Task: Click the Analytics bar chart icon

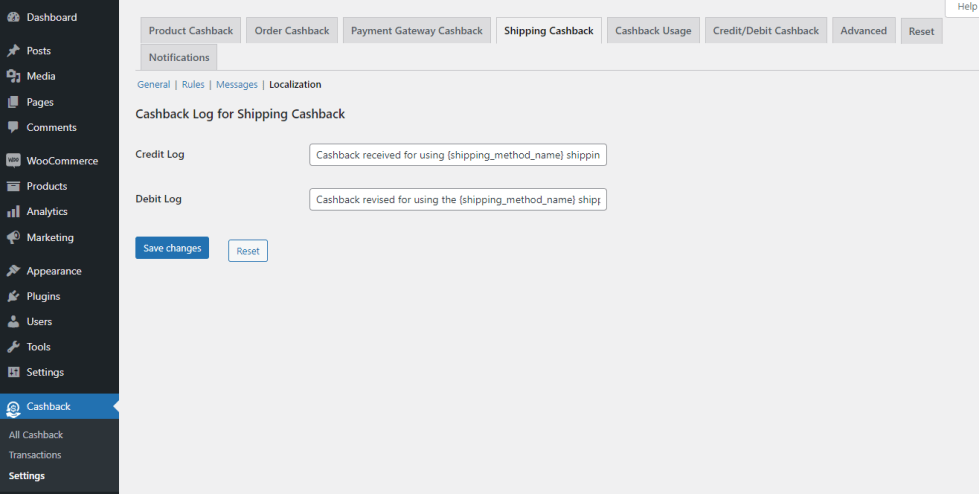Action: point(13,212)
